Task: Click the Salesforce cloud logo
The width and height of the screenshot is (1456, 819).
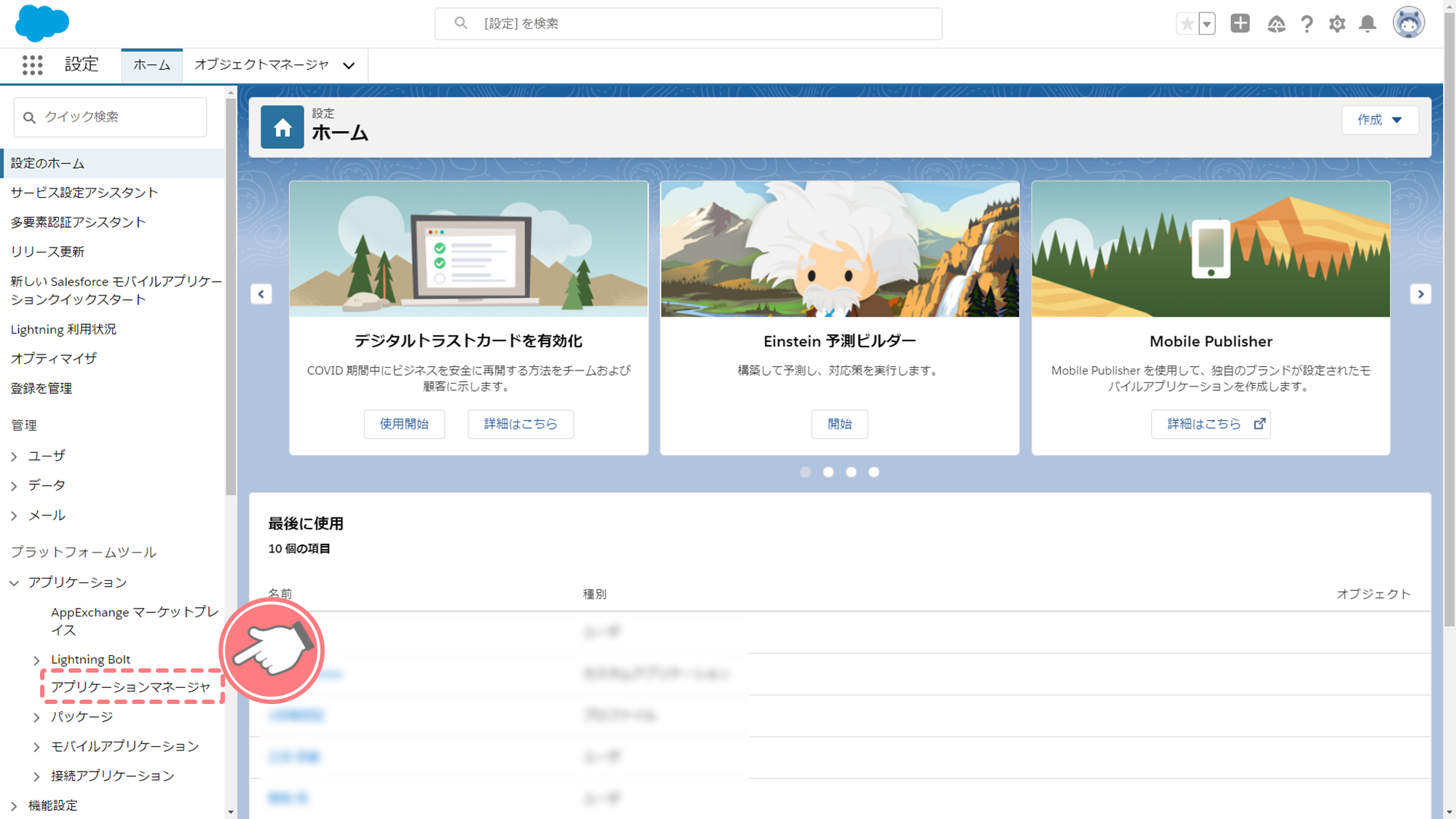Action: [x=42, y=23]
